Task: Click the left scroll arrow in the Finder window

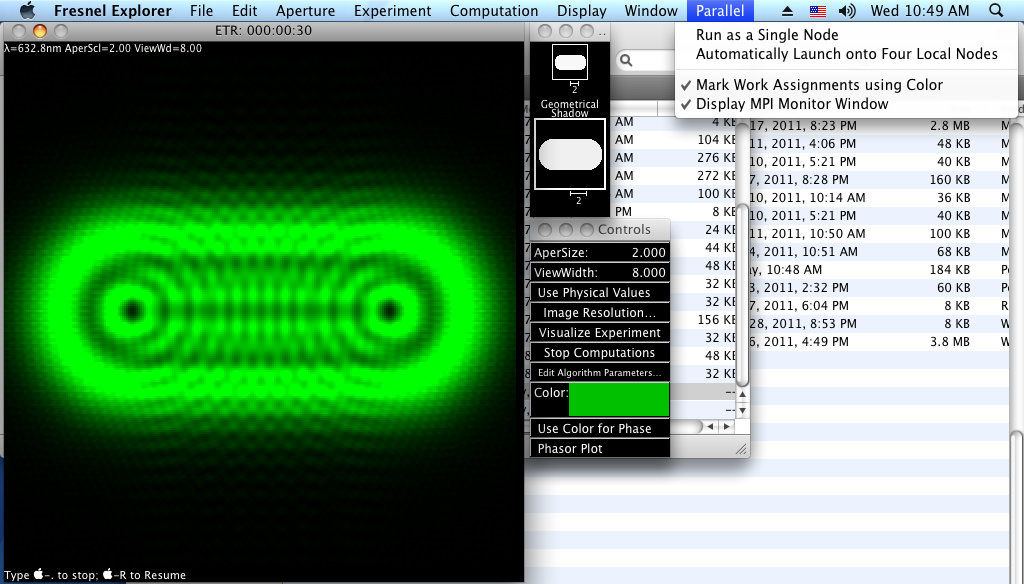Action: point(712,427)
